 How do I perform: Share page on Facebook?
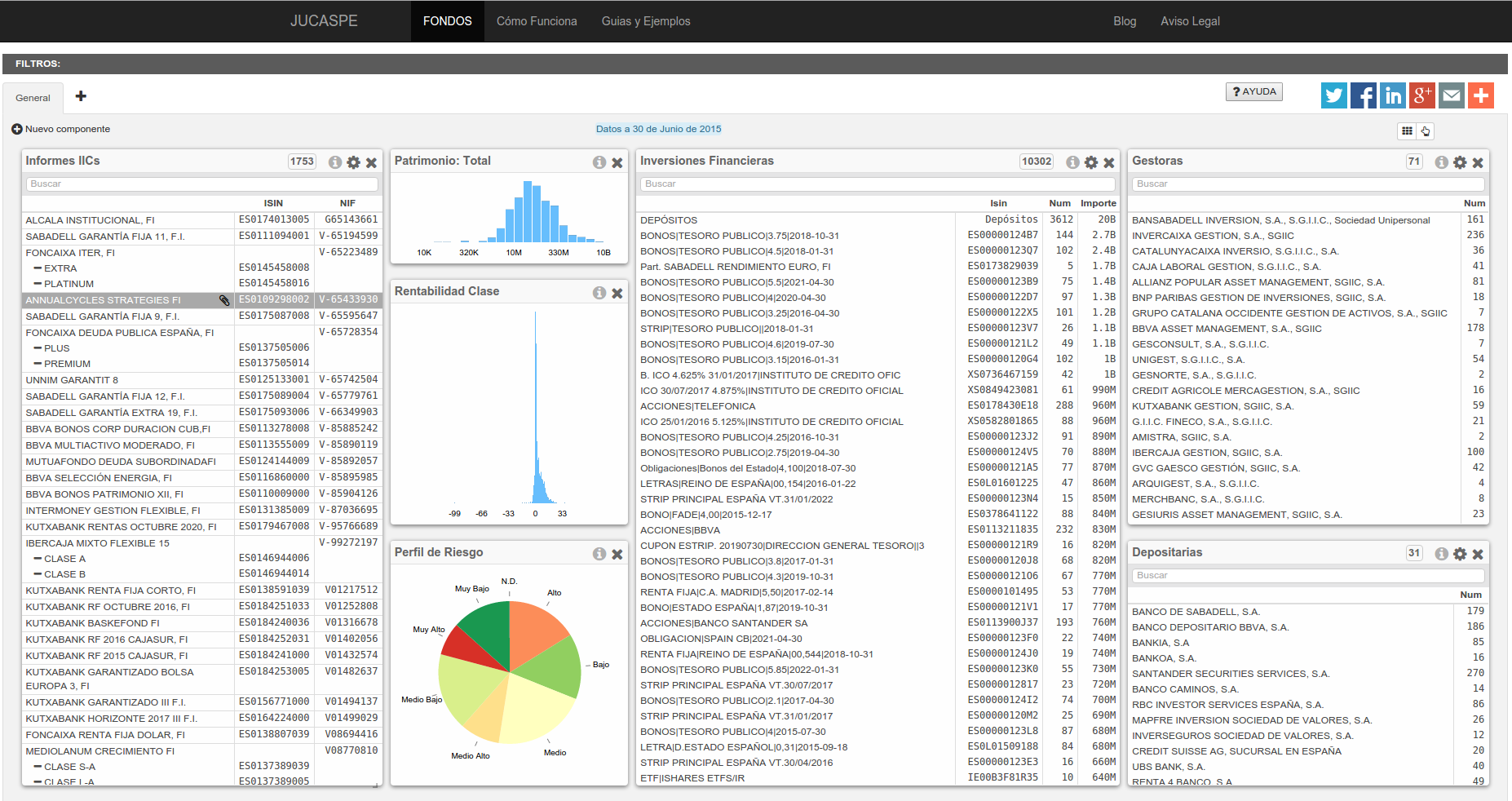pos(1363,95)
